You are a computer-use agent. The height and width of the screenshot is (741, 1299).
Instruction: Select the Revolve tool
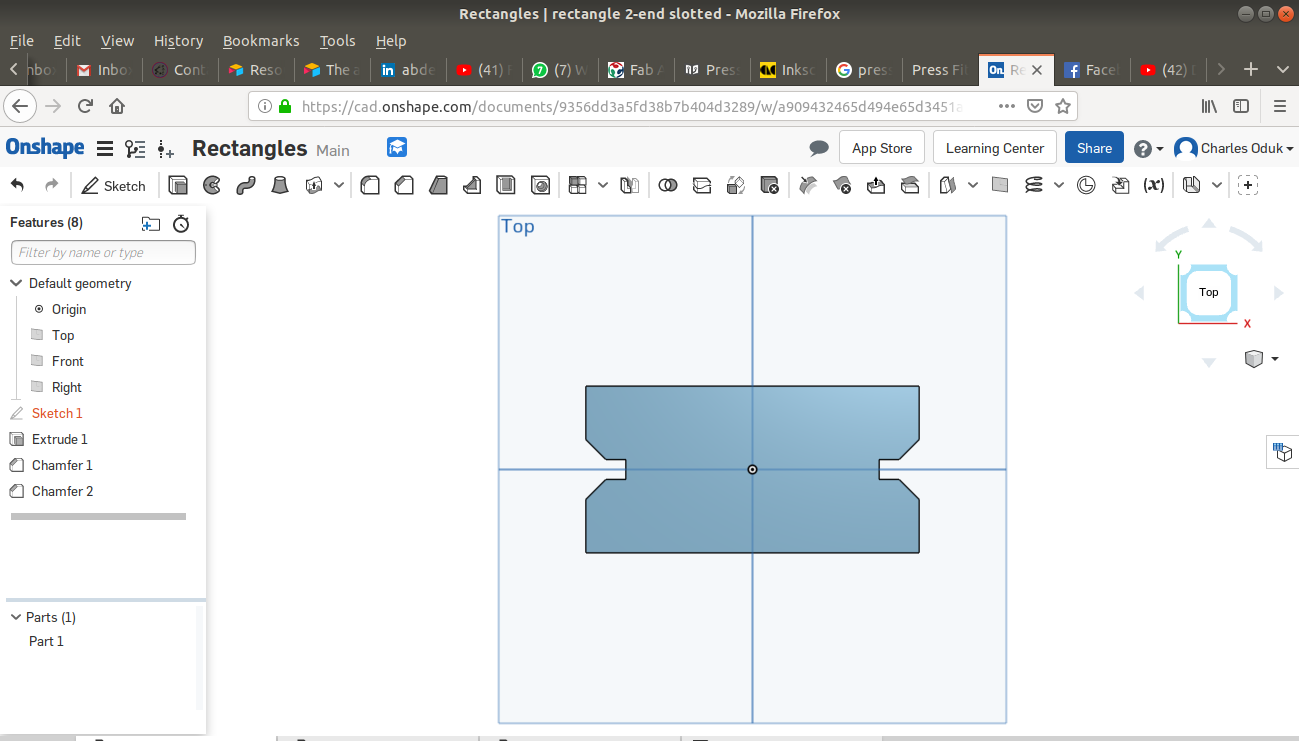[x=212, y=185]
